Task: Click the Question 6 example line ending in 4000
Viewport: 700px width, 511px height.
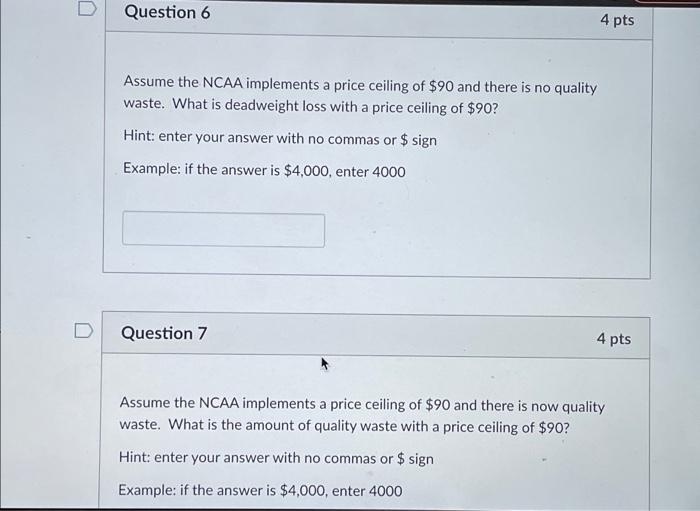Action: click(x=264, y=170)
